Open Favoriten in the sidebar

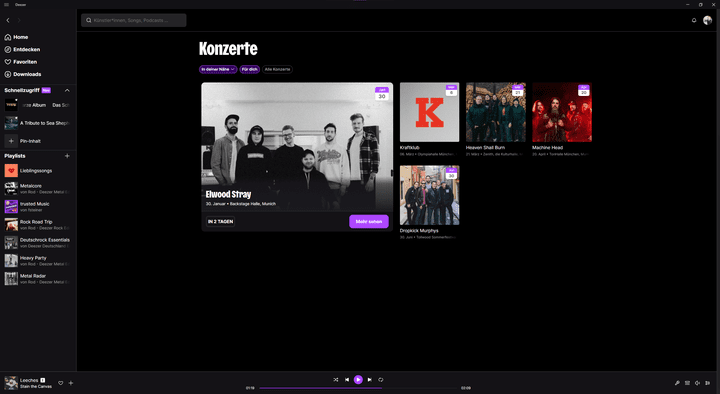point(21,62)
